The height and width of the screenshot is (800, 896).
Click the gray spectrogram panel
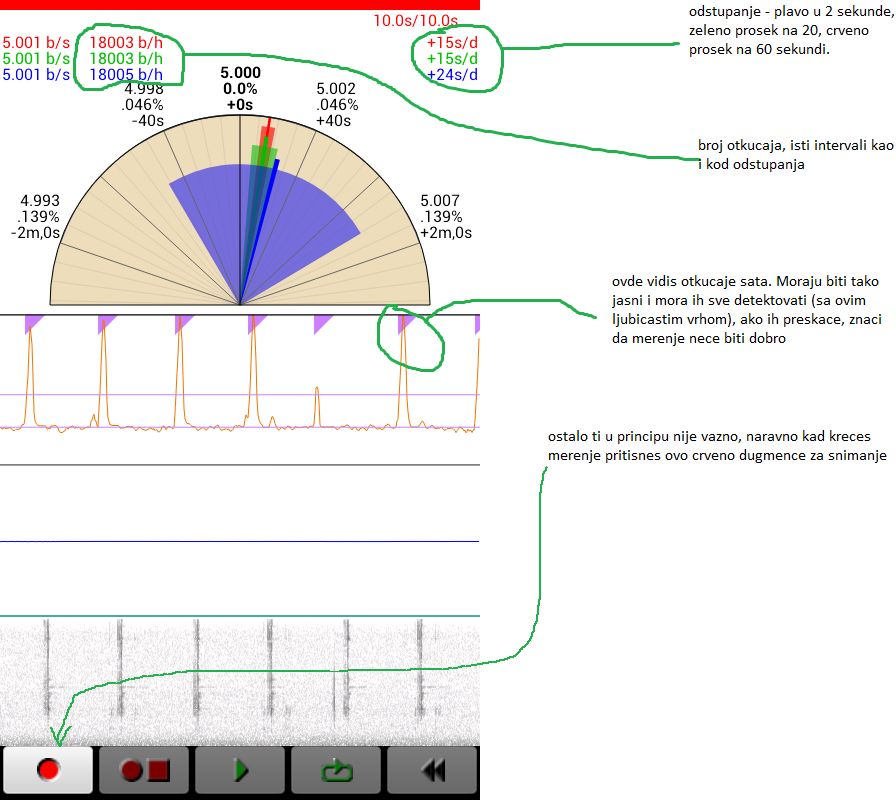(x=240, y=681)
